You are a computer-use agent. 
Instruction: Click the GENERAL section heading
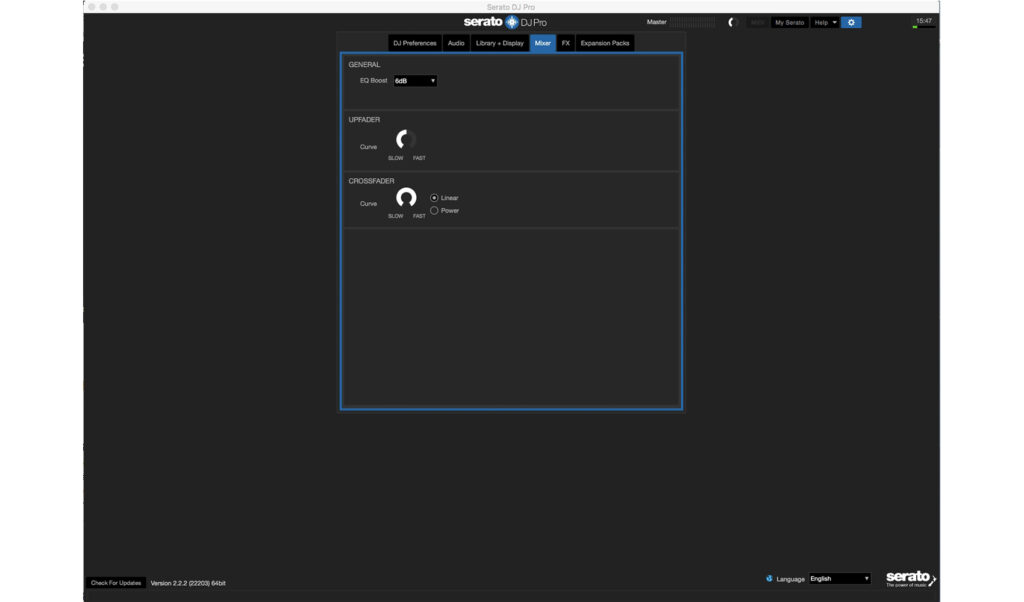364,65
